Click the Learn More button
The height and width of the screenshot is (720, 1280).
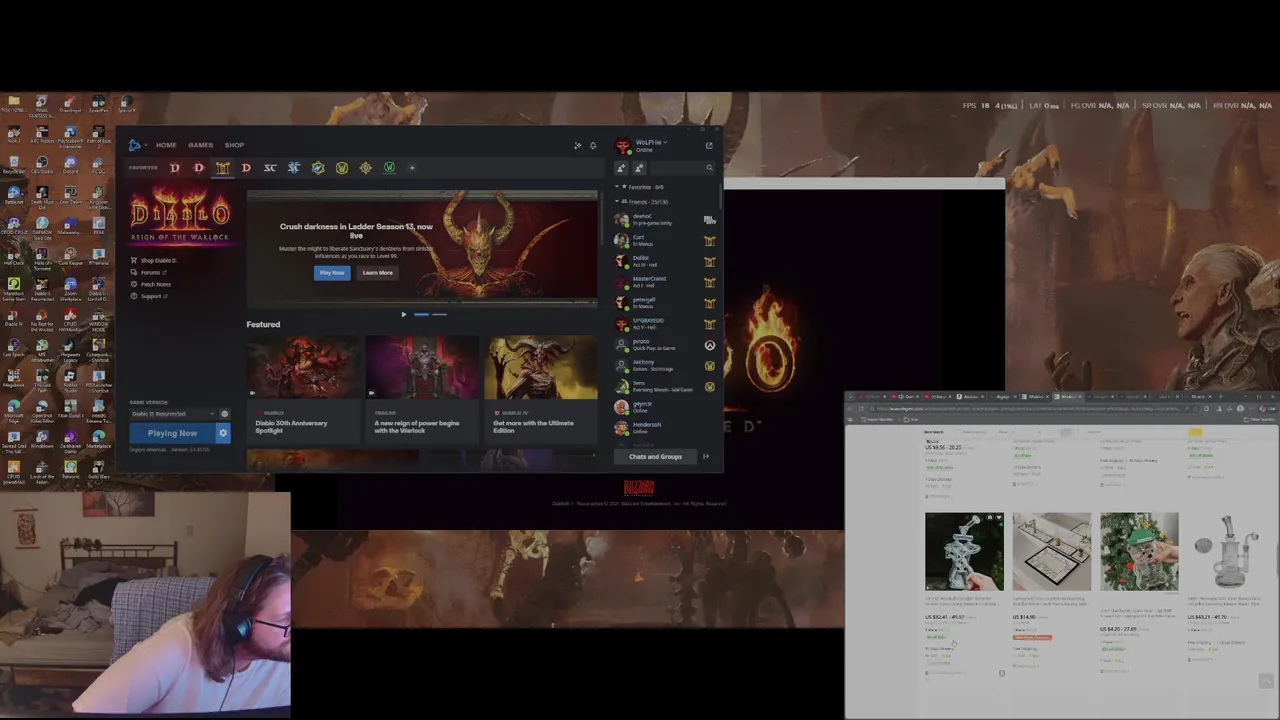(377, 273)
